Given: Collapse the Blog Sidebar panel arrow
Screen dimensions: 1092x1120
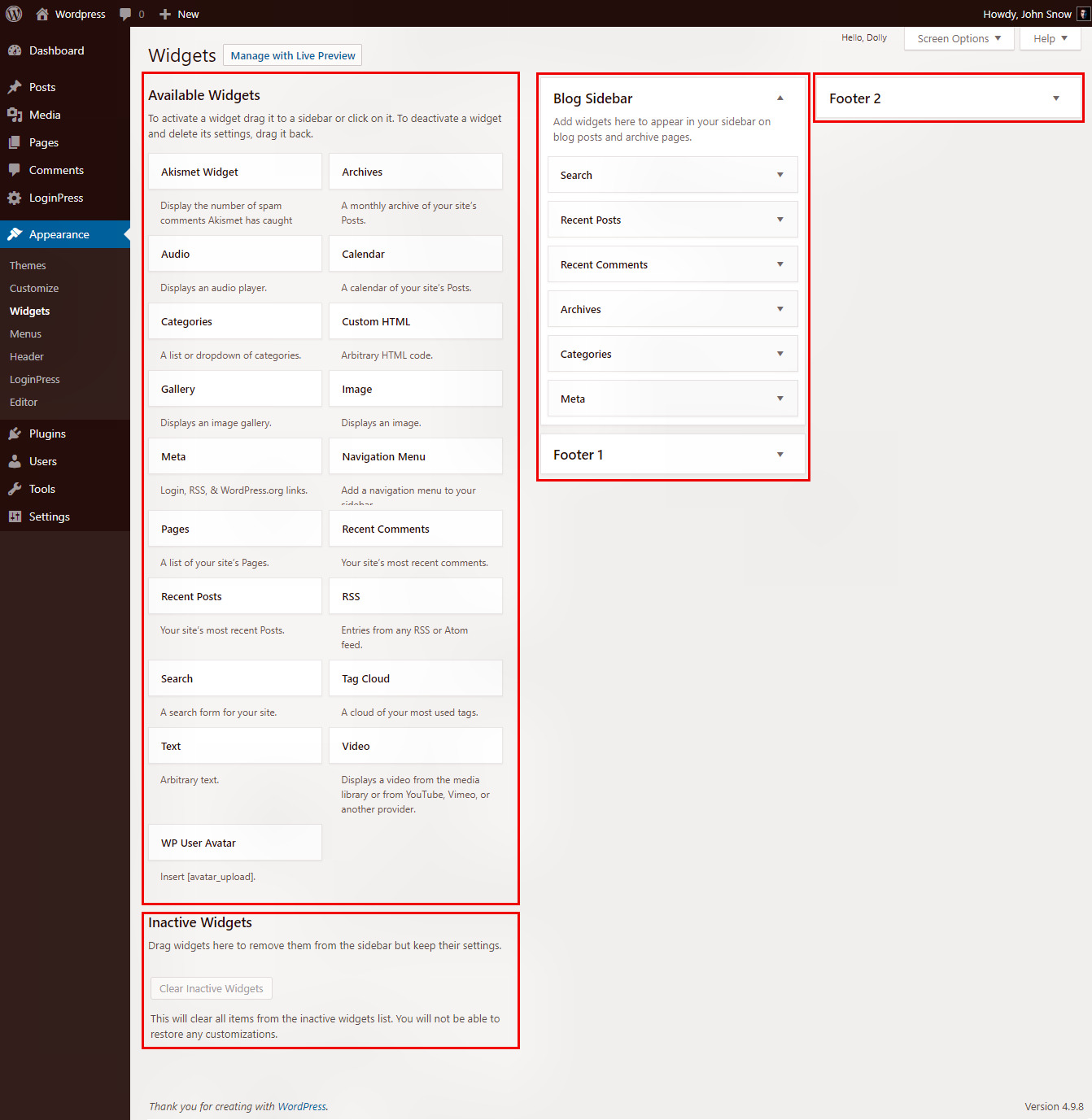Looking at the screenshot, I should tap(780, 98).
